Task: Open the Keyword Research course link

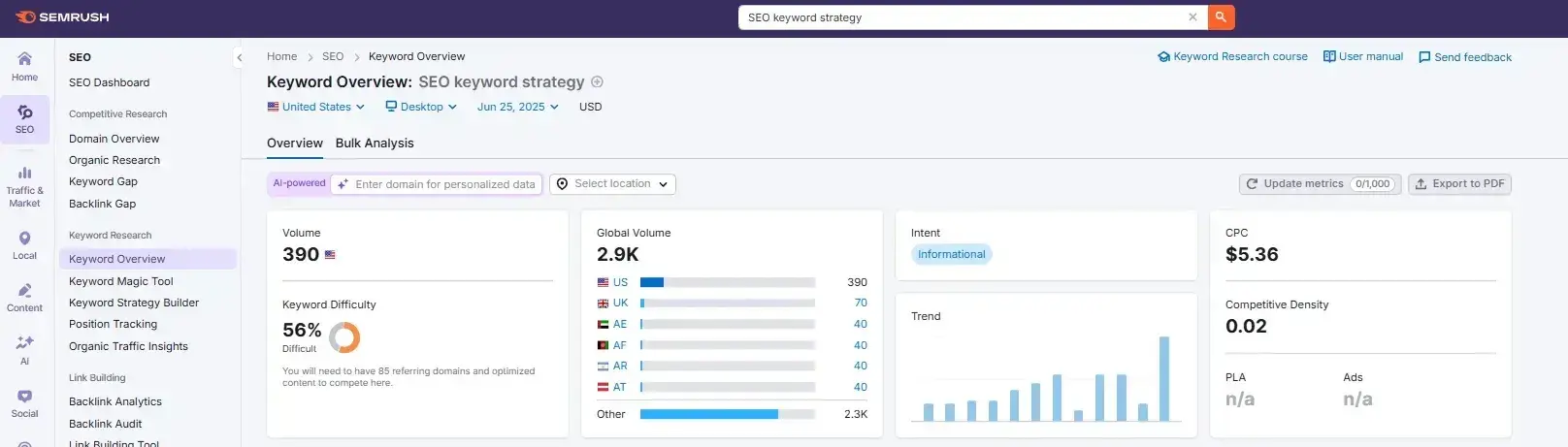Action: click(x=1232, y=56)
